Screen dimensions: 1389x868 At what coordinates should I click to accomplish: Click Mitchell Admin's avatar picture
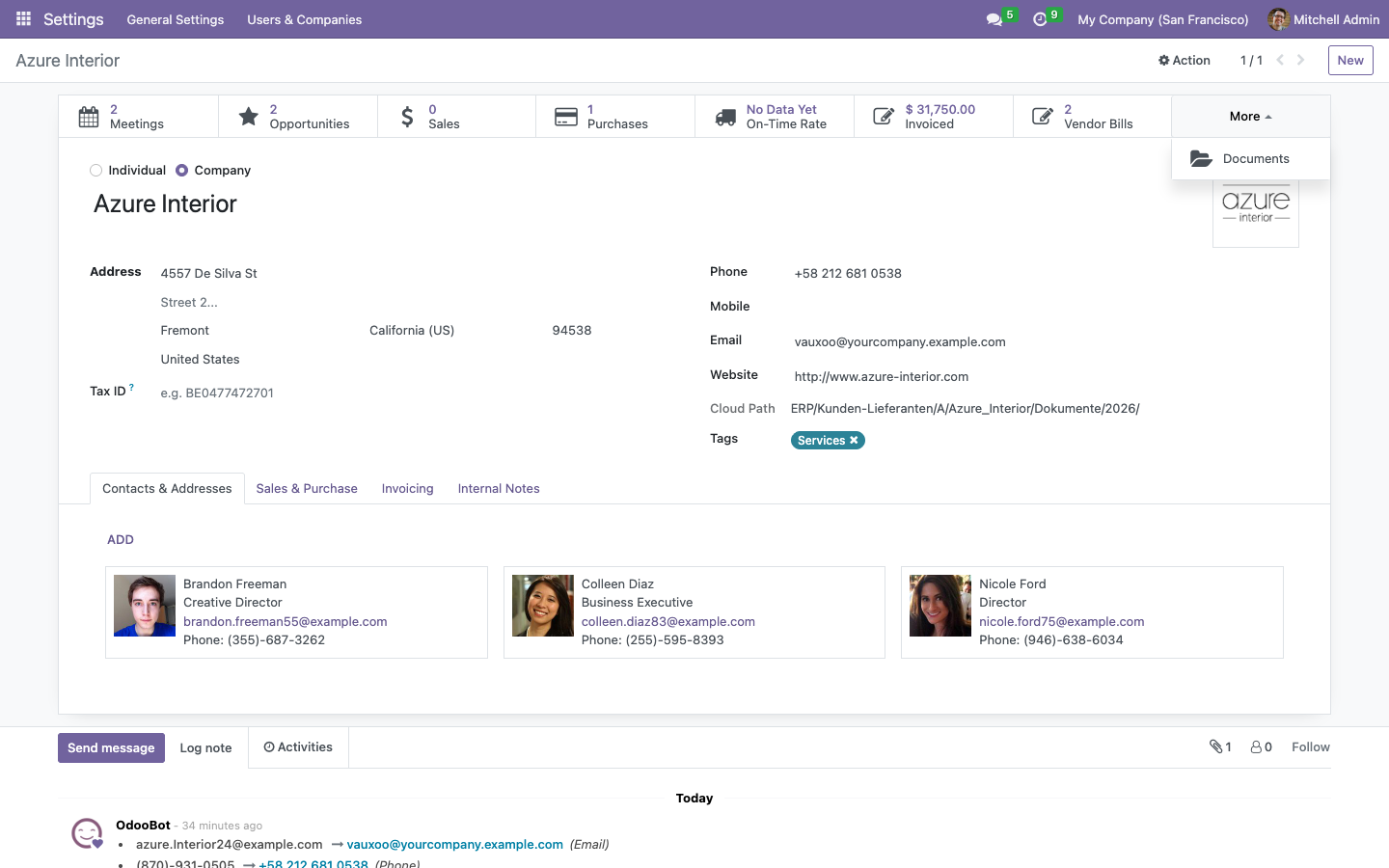click(1278, 19)
